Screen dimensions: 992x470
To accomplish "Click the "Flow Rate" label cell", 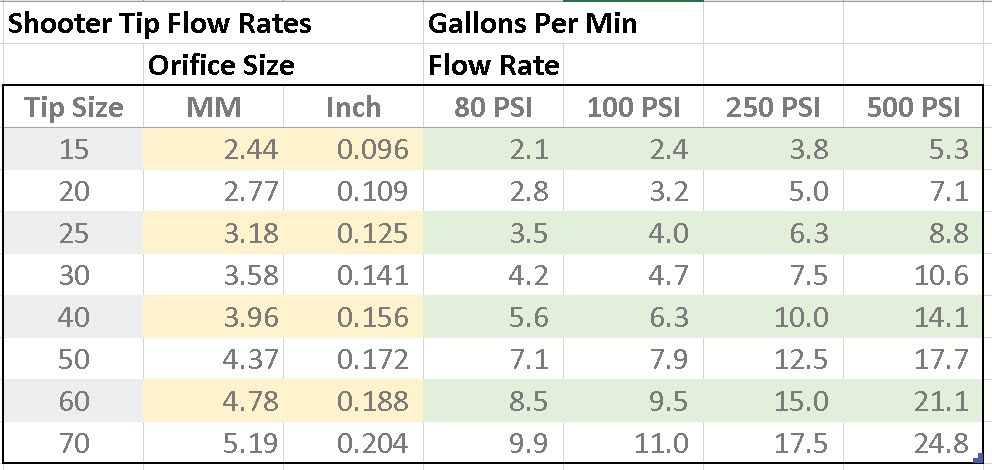I will pos(494,66).
